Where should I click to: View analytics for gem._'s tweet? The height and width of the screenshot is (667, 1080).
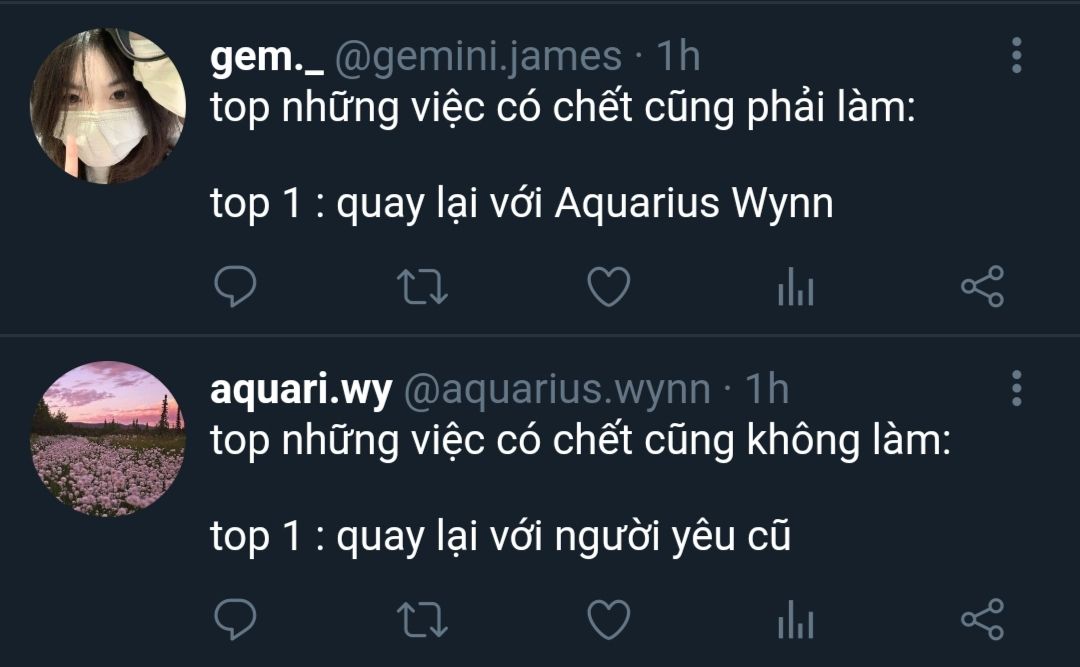[x=796, y=287]
